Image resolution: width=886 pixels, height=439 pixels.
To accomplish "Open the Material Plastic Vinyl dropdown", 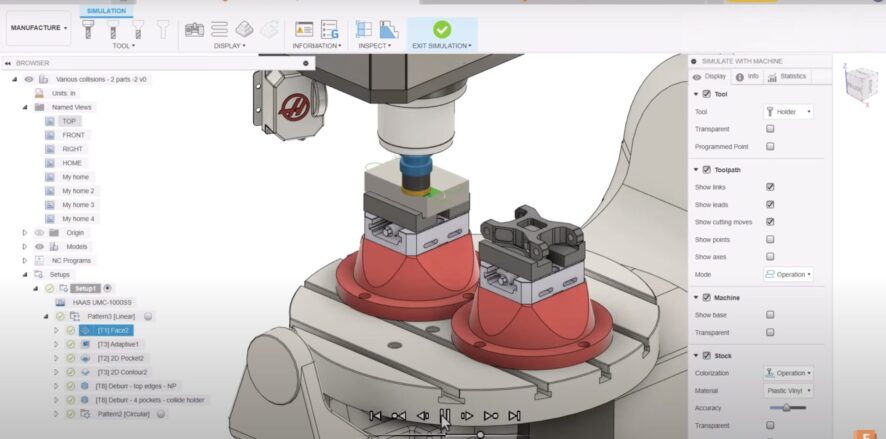I will point(788,390).
